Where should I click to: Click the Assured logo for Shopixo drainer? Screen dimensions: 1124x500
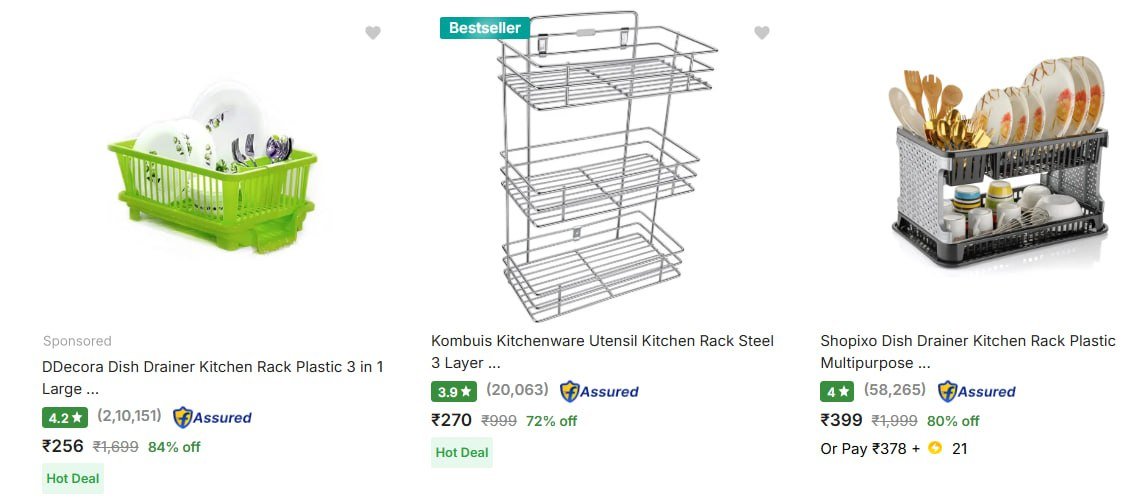click(x=976, y=392)
